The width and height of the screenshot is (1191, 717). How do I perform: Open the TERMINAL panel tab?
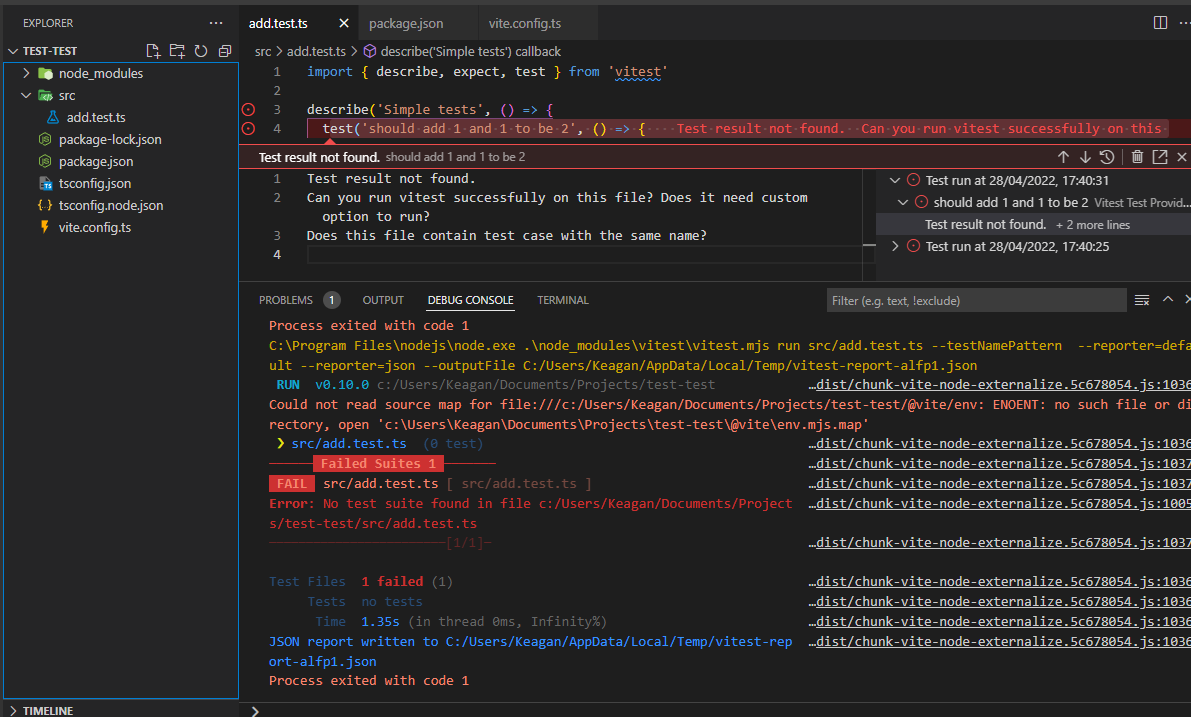pyautogui.click(x=563, y=300)
